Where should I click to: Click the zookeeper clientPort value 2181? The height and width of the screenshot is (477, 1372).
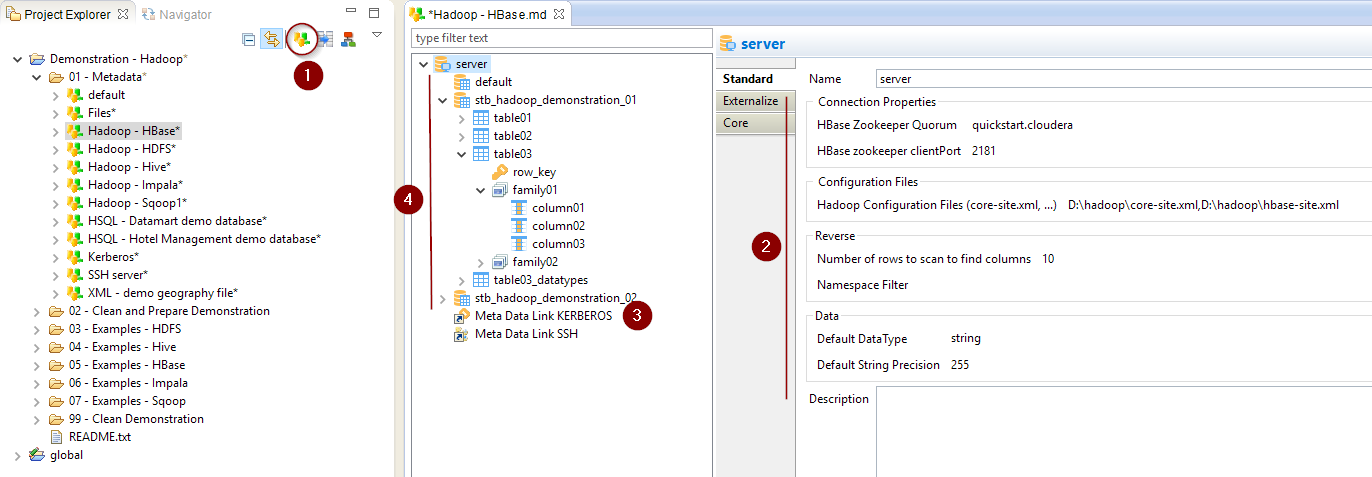pos(984,151)
